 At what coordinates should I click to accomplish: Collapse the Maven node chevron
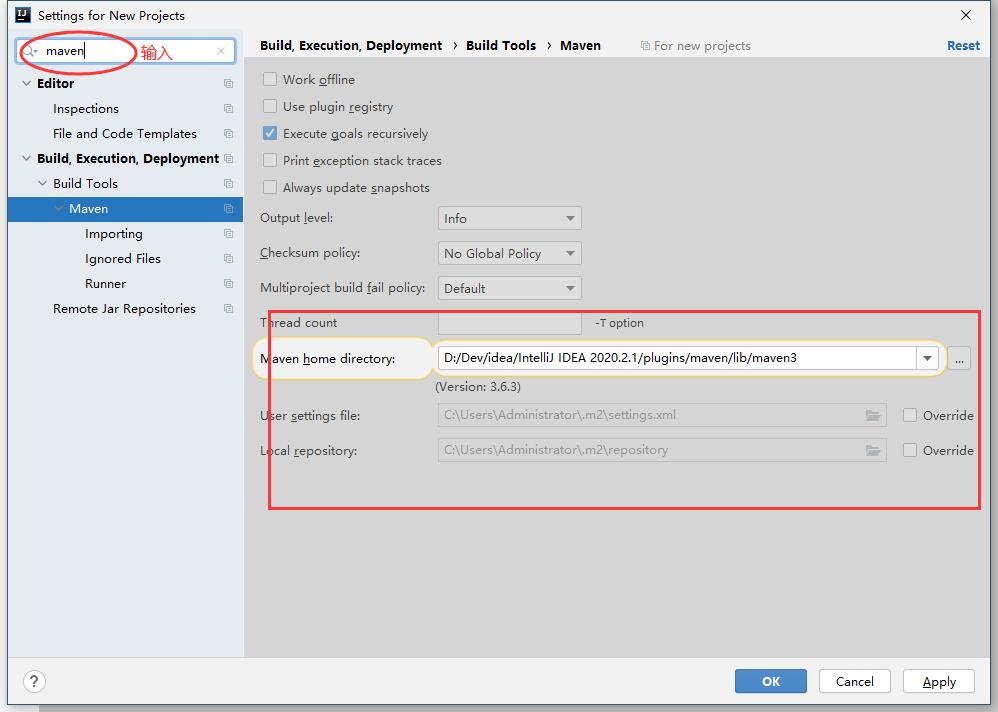pyautogui.click(x=59, y=209)
